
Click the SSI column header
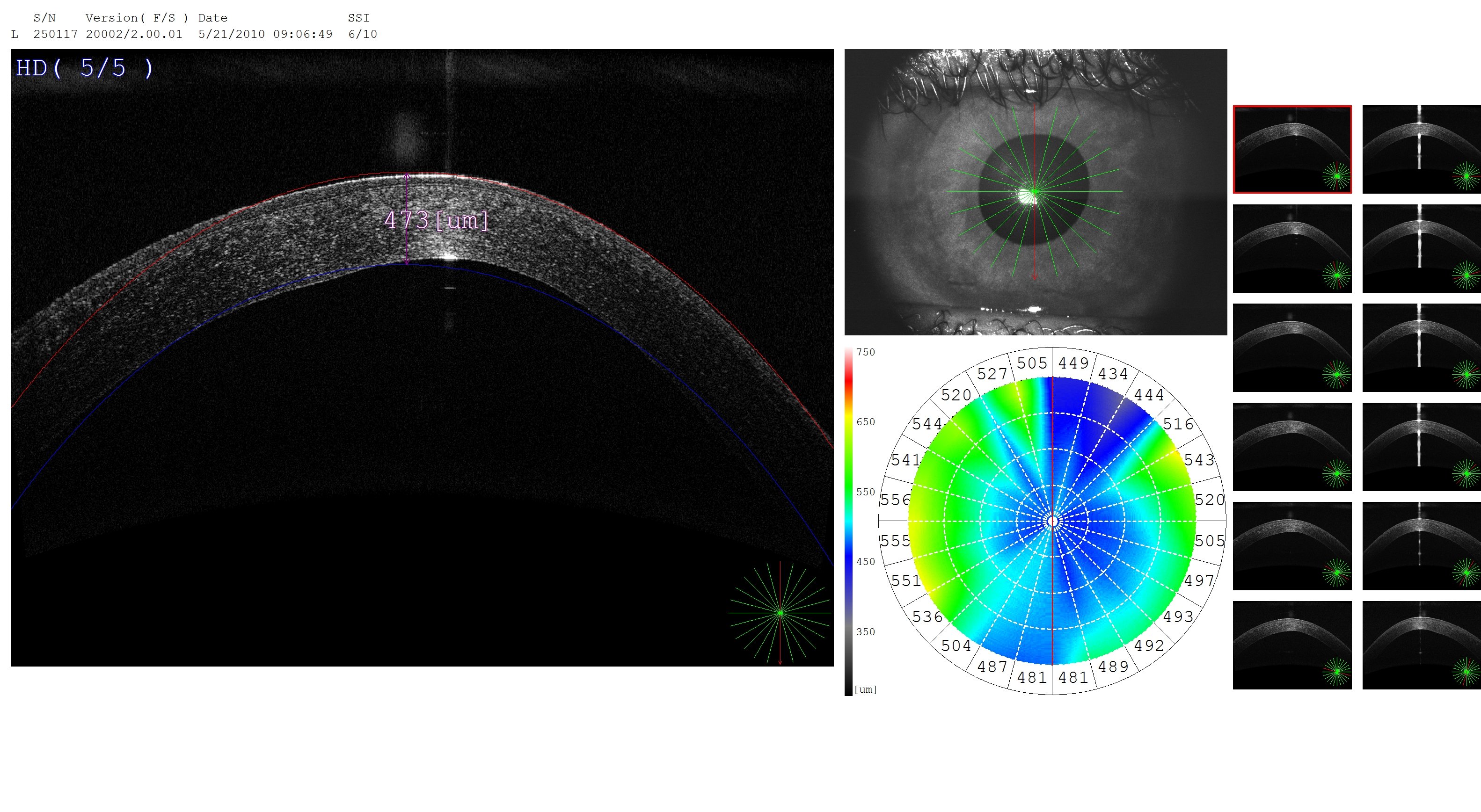tap(359, 18)
